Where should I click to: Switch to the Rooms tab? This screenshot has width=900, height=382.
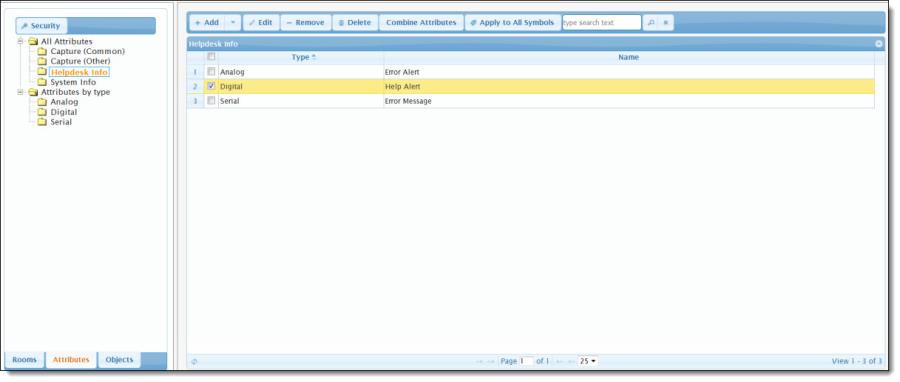(25, 360)
